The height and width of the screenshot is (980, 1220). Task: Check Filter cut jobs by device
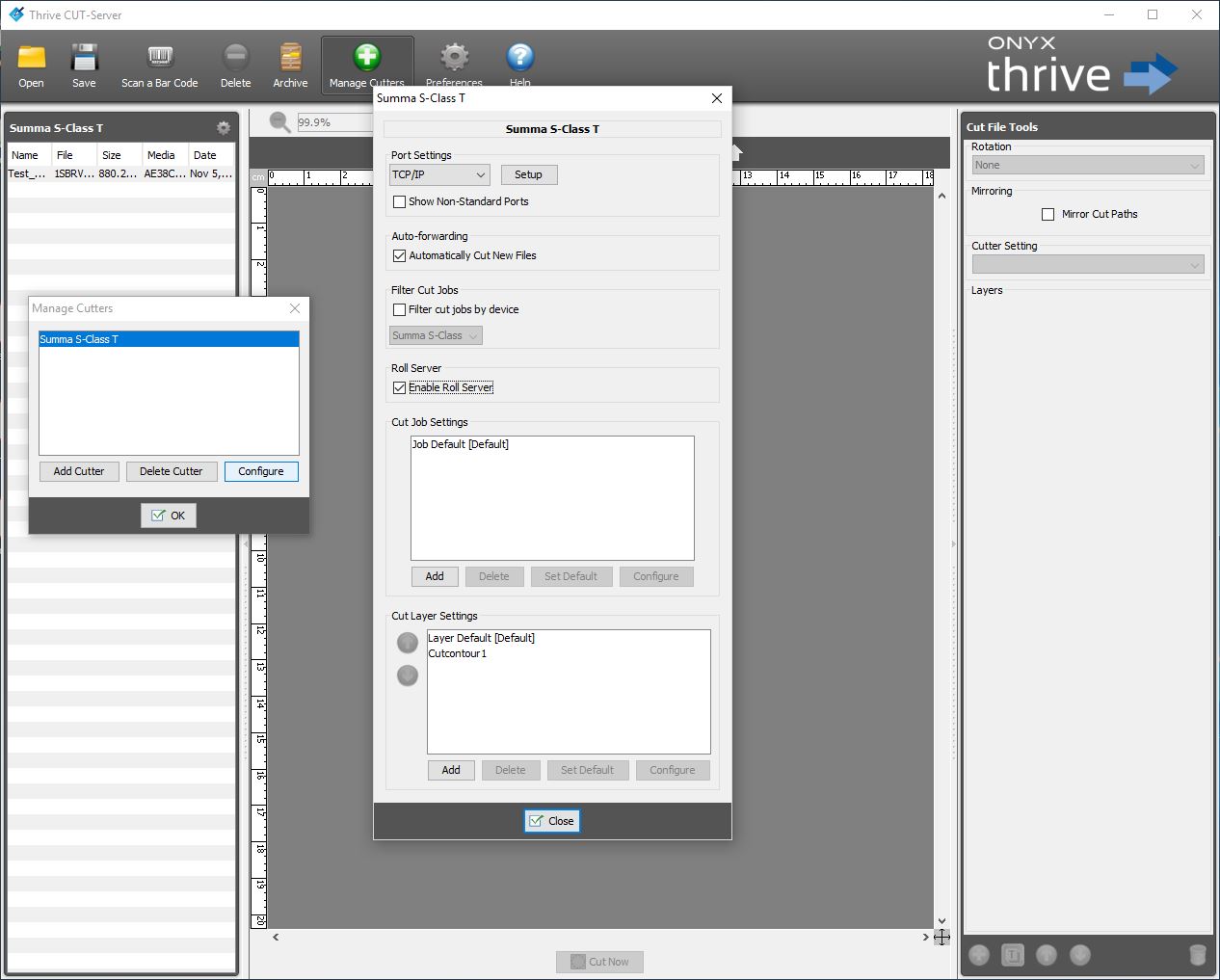pyautogui.click(x=399, y=309)
